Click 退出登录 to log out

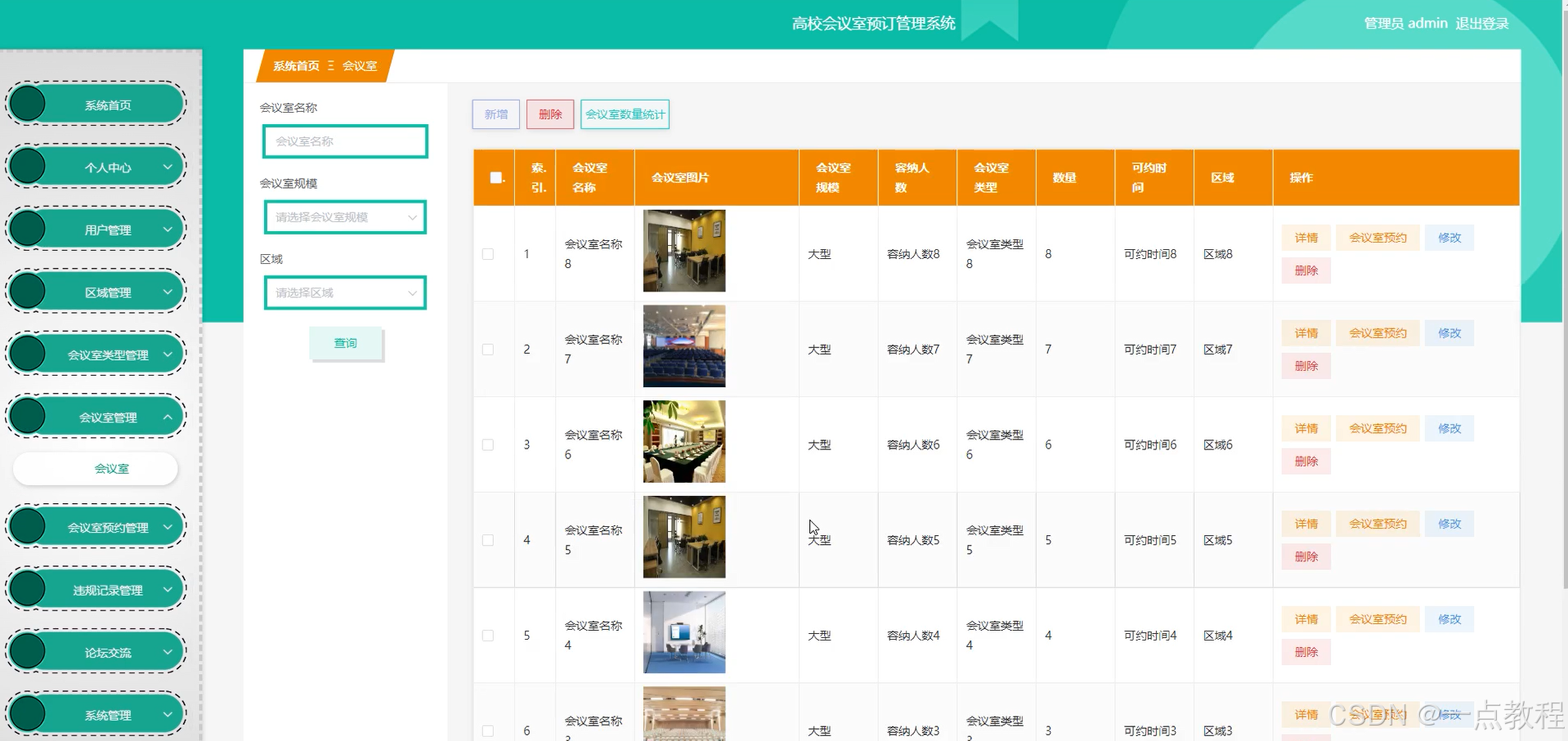1481,24
